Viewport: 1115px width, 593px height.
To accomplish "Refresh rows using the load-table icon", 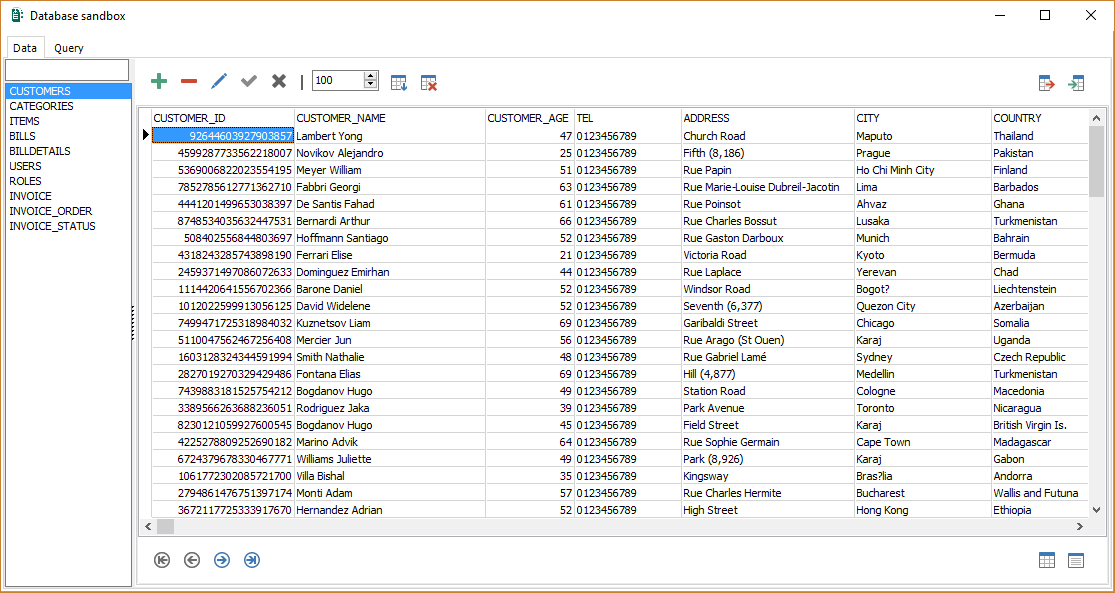I will click(399, 83).
